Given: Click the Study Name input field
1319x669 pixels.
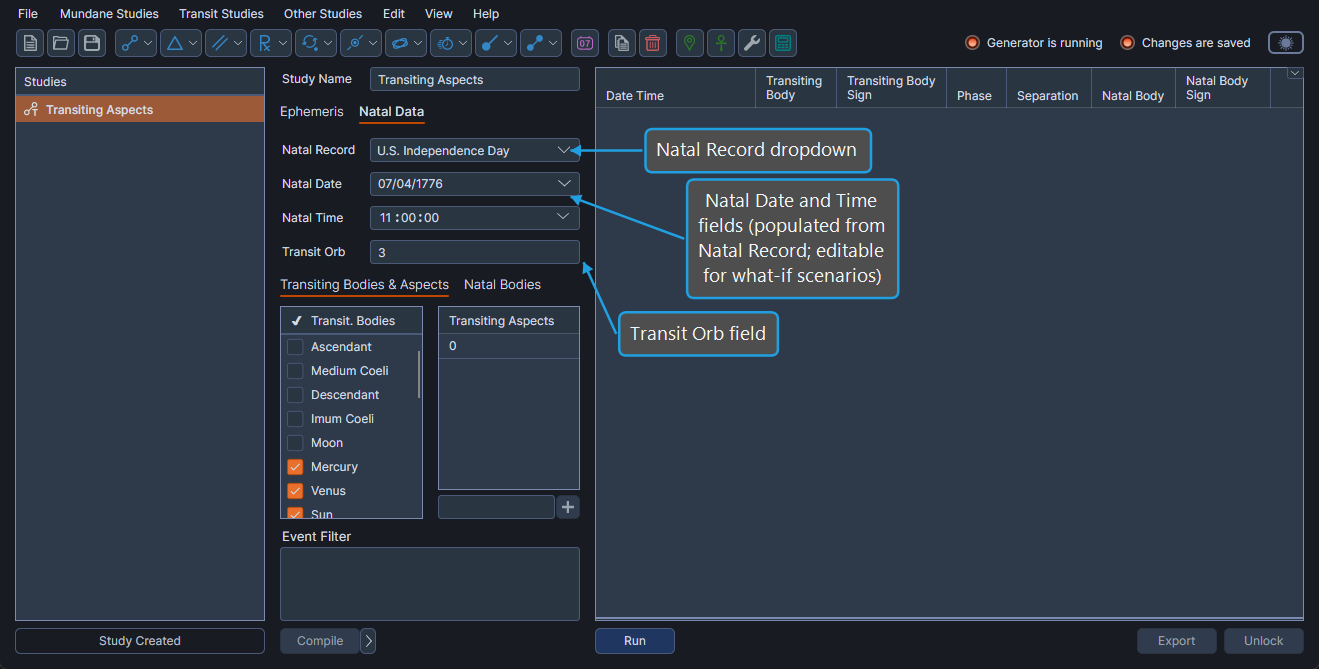Looking at the screenshot, I should pyautogui.click(x=475, y=80).
